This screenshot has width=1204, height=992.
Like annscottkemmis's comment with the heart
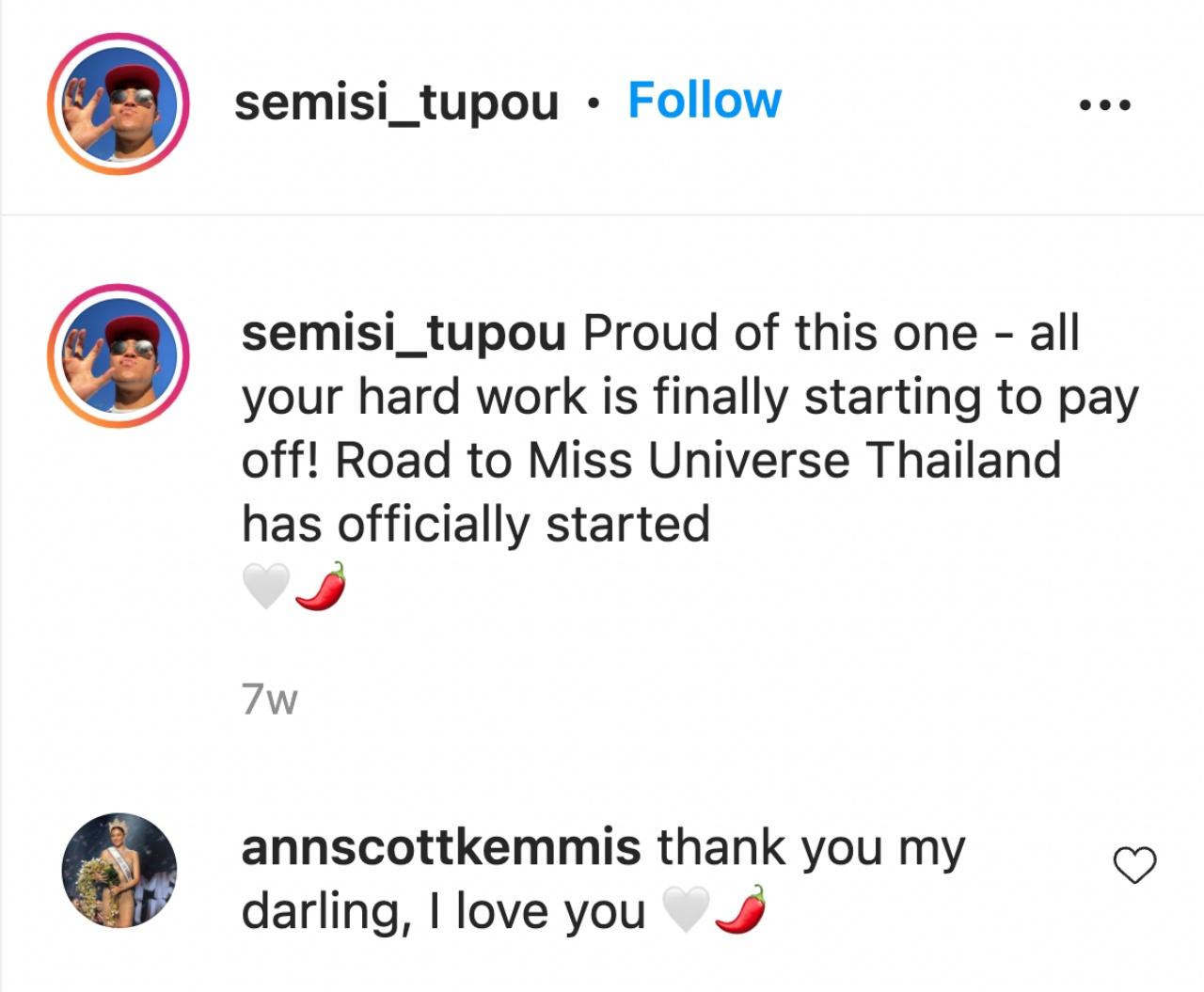[x=1134, y=865]
